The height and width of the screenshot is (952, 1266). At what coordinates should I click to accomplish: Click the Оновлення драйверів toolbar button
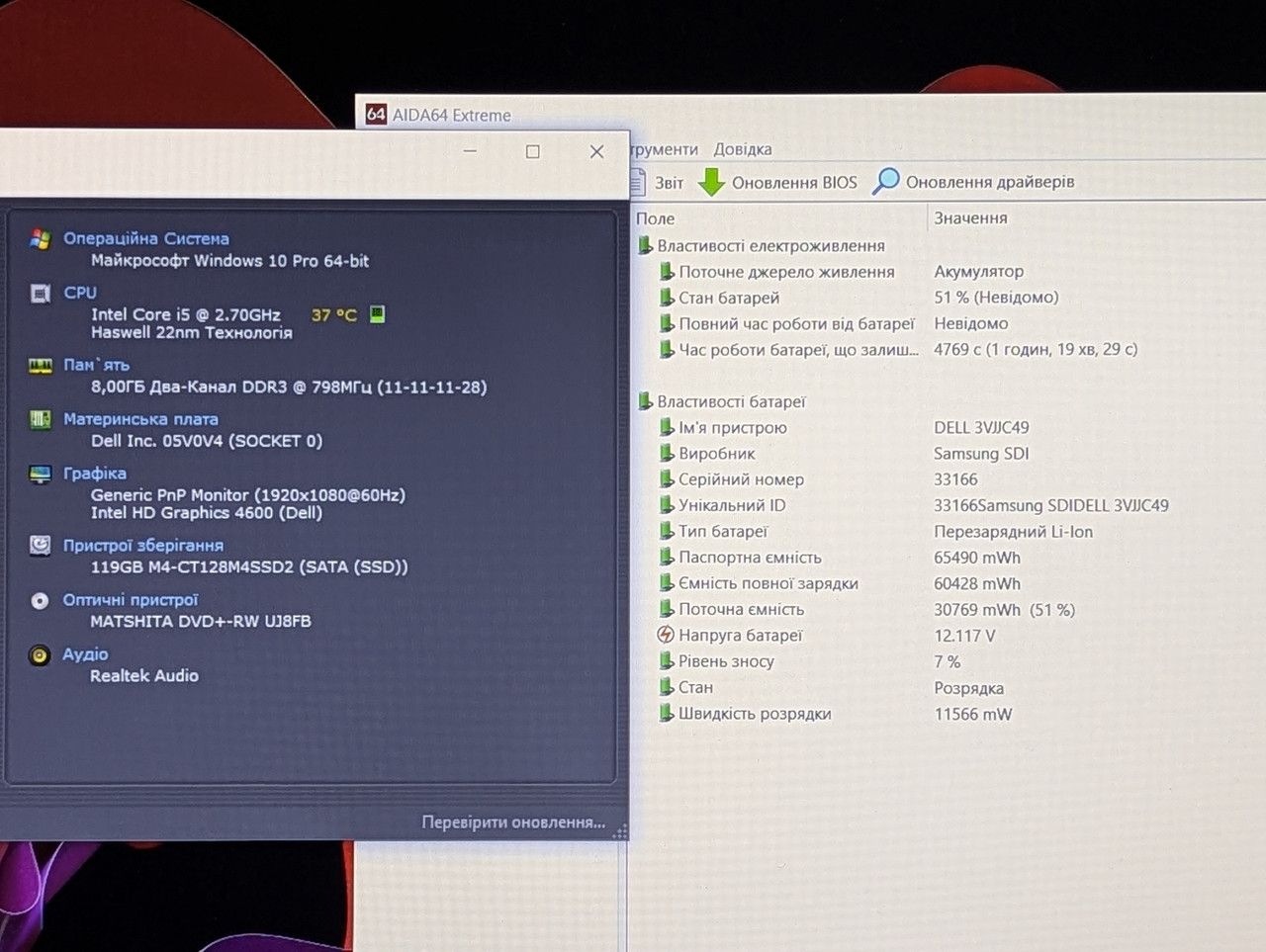click(973, 182)
